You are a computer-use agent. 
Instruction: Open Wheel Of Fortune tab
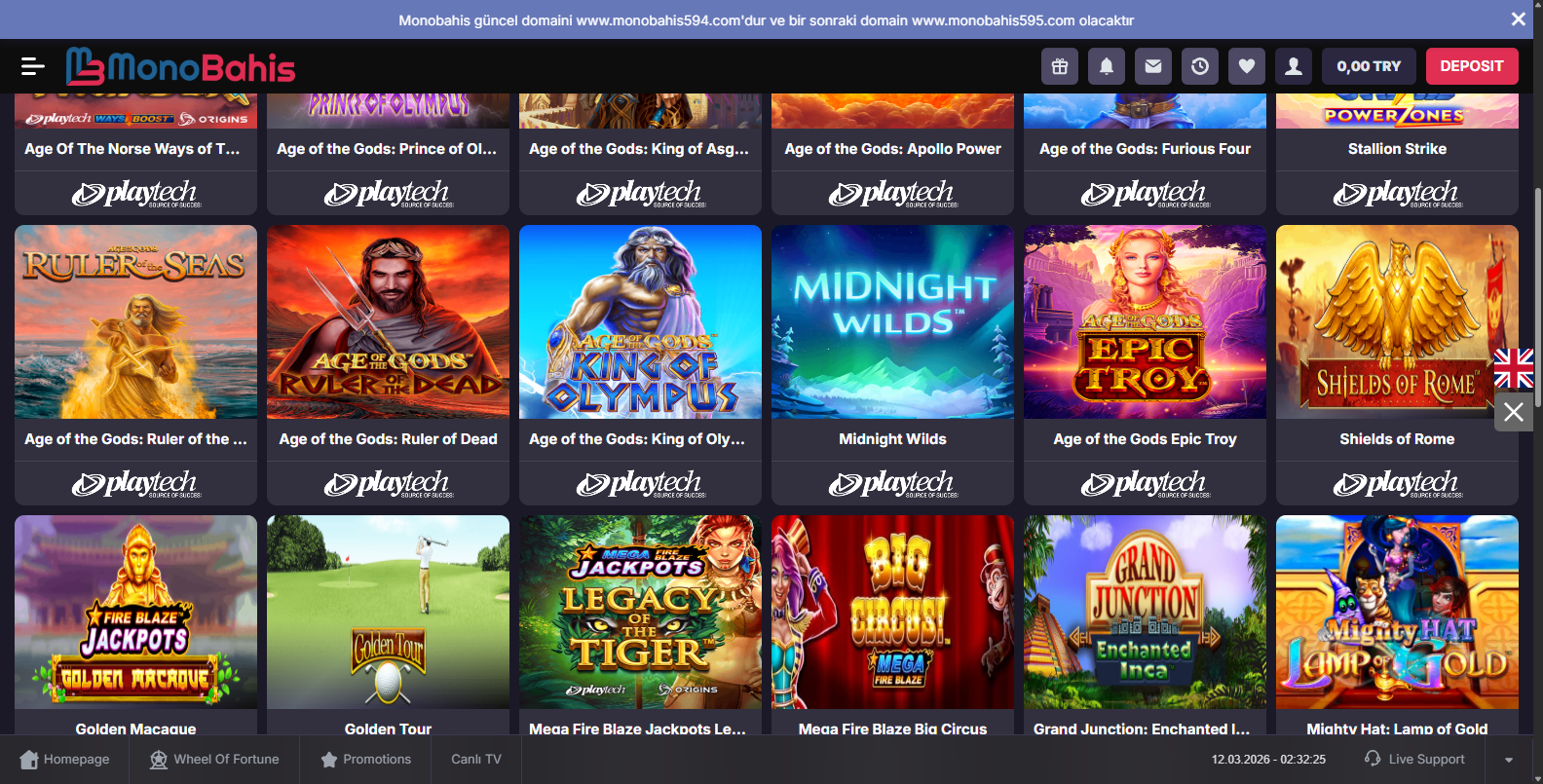(214, 760)
